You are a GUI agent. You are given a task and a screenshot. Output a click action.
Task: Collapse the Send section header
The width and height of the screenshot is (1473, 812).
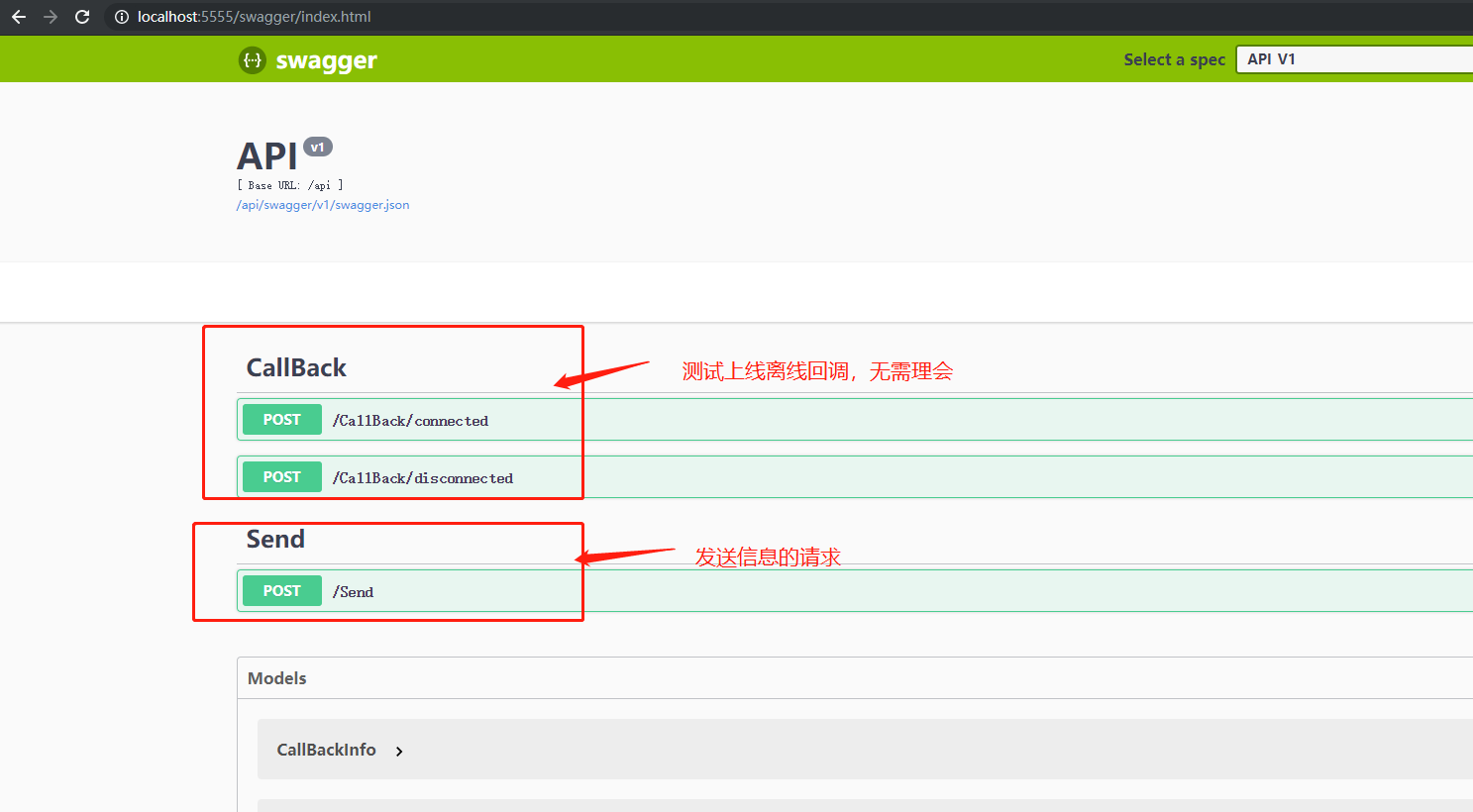[275, 540]
